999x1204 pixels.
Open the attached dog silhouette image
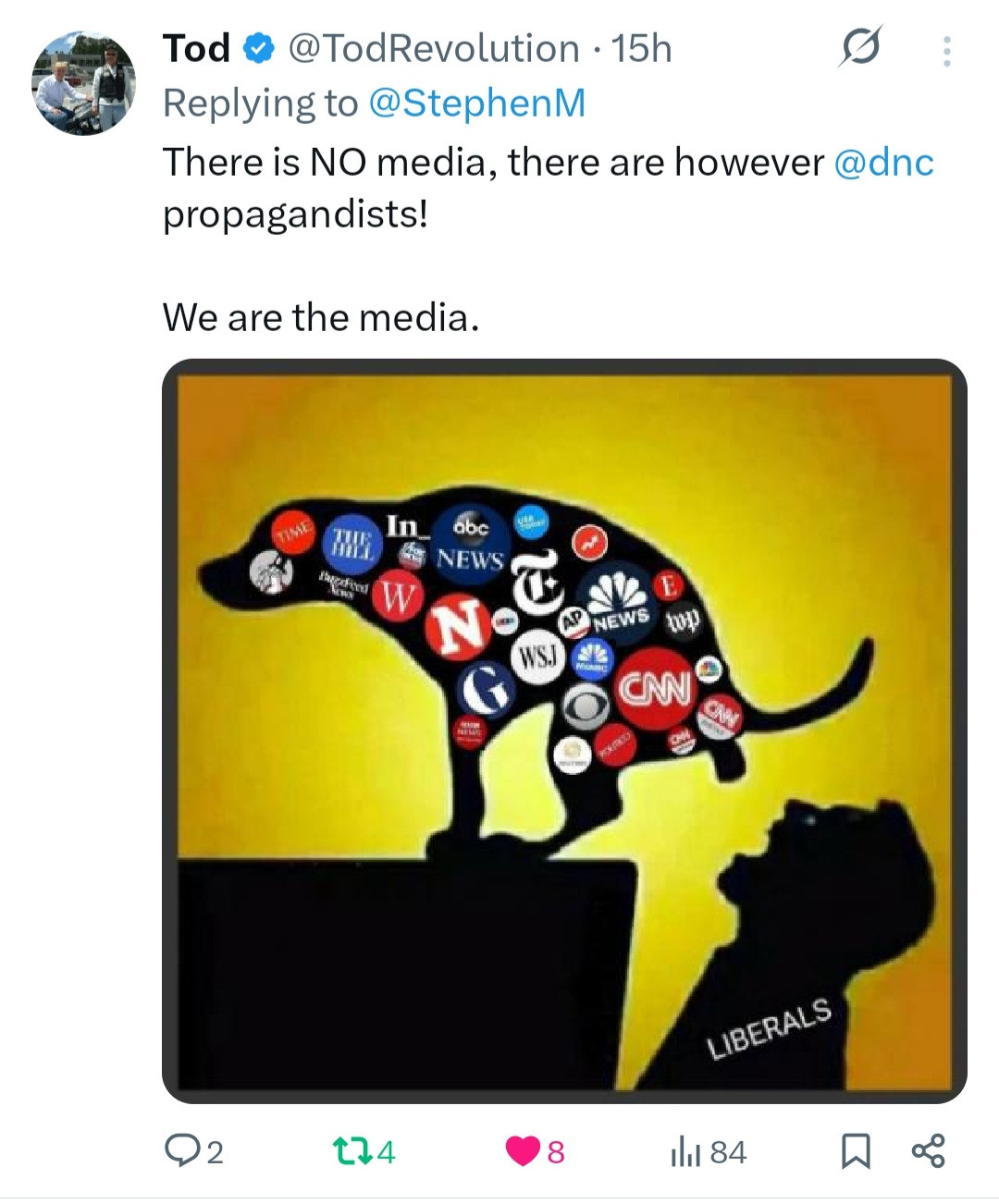(564, 731)
